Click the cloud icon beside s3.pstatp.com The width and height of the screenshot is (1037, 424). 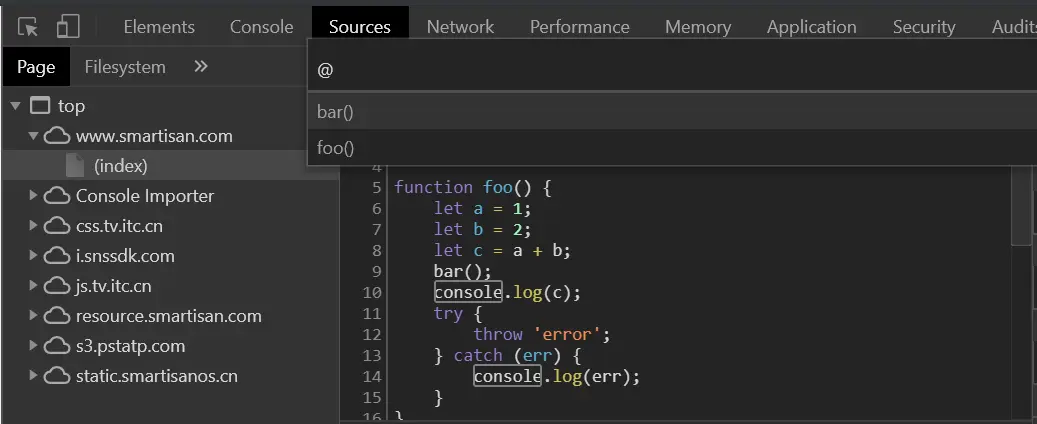[x=57, y=347]
